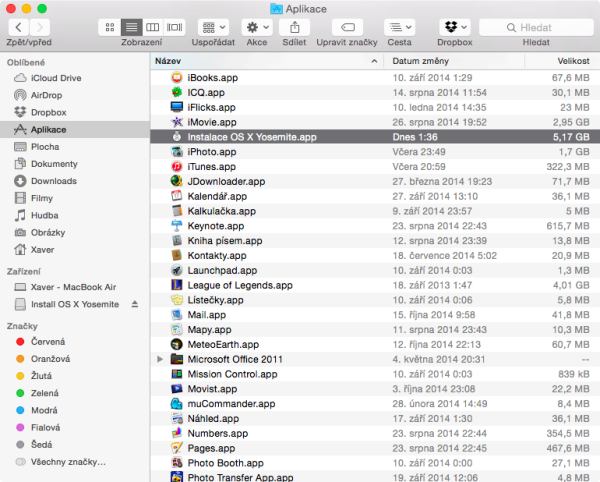This screenshot has height=482, width=600.
Task: Click the Sdílet share icon
Action: (x=295, y=26)
